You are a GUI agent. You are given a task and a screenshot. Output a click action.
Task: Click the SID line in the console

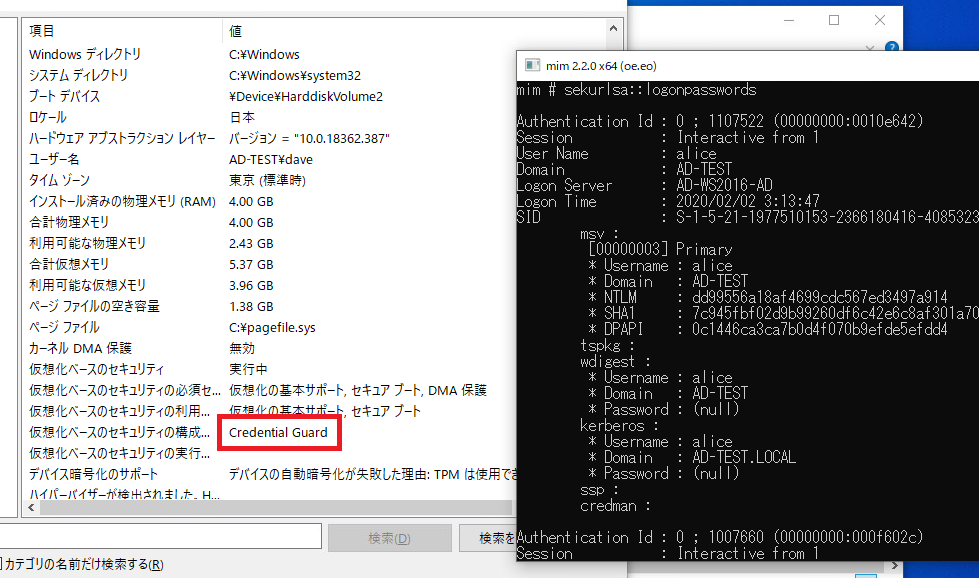point(748,218)
